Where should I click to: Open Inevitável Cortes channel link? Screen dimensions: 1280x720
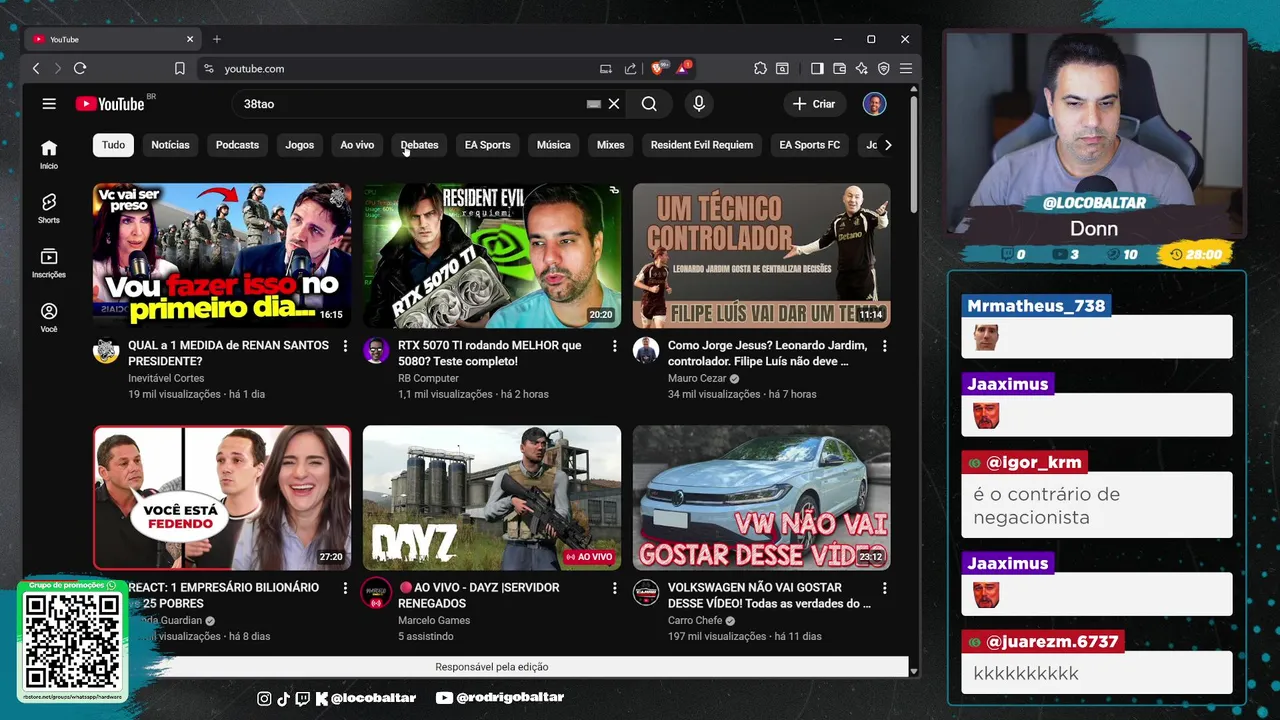166,378
